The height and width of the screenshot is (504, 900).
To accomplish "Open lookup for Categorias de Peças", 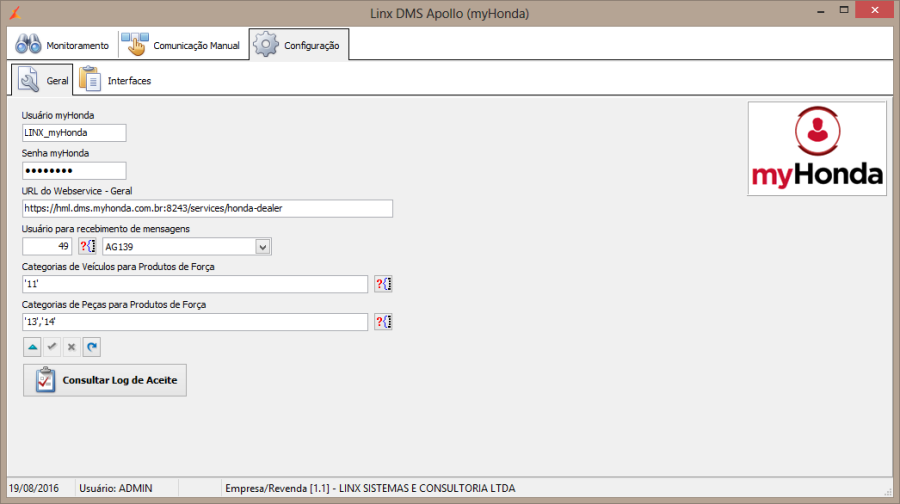I will tap(383, 322).
